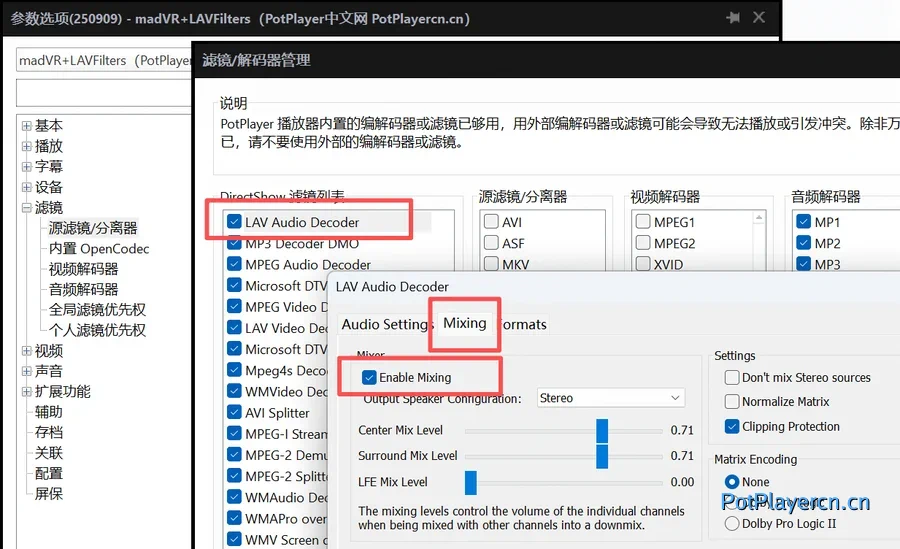The width and height of the screenshot is (900, 549).
Task: Select 源滤镜/分离器 in settings tree
Action: click(x=92, y=228)
